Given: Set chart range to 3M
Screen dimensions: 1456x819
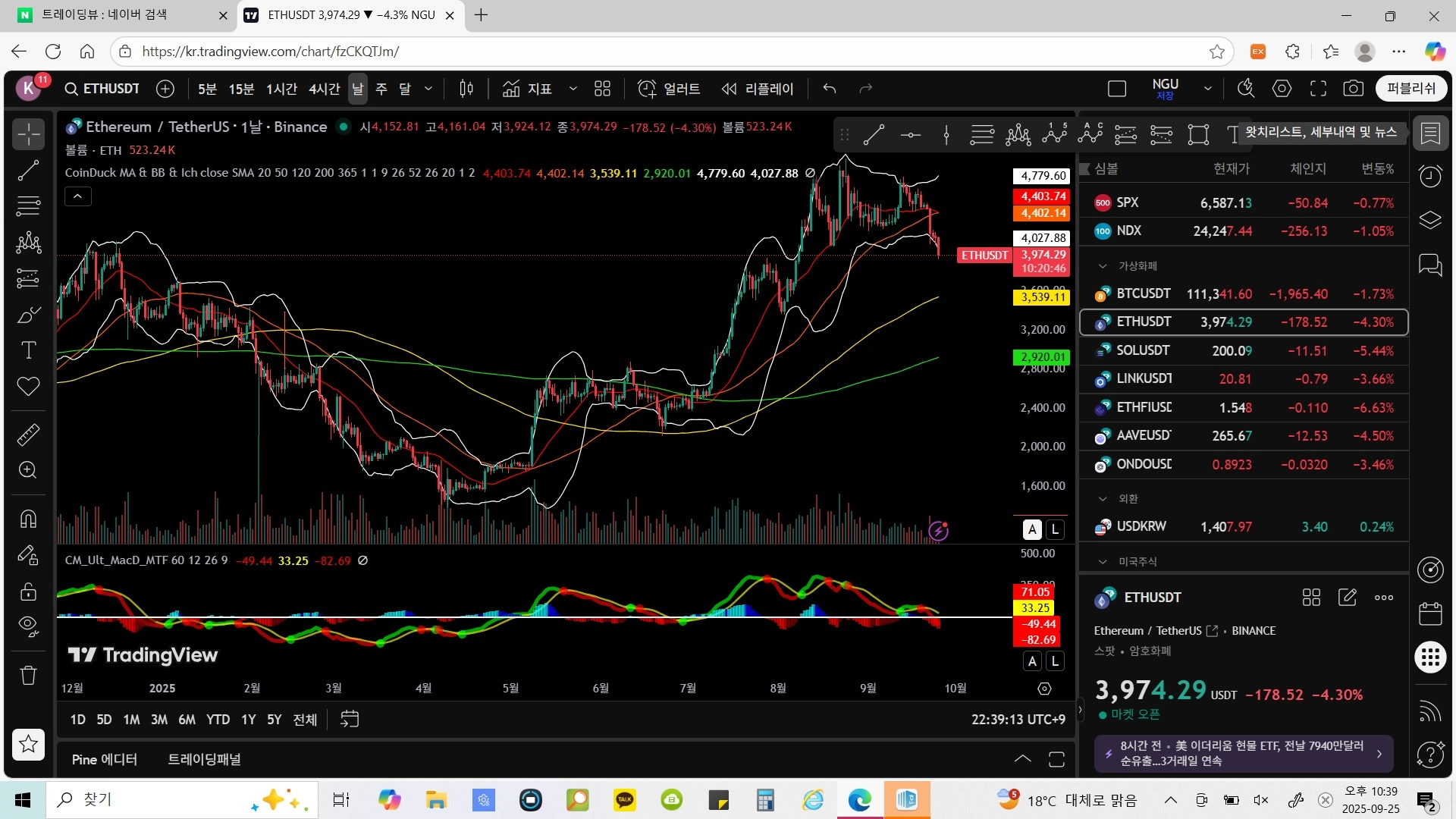Looking at the screenshot, I should pos(159,720).
